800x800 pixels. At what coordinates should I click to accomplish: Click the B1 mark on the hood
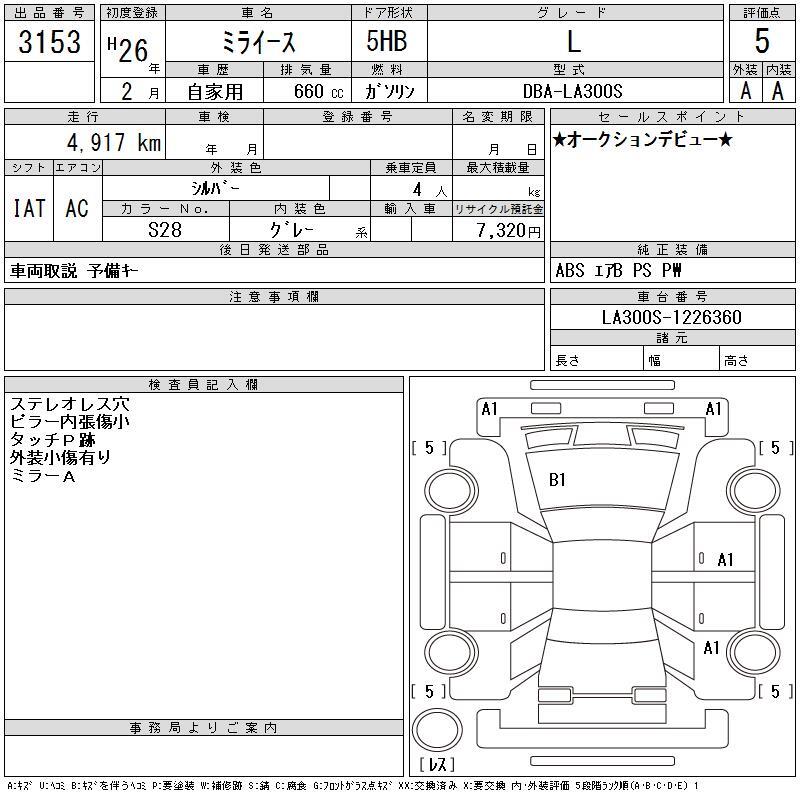(x=557, y=480)
